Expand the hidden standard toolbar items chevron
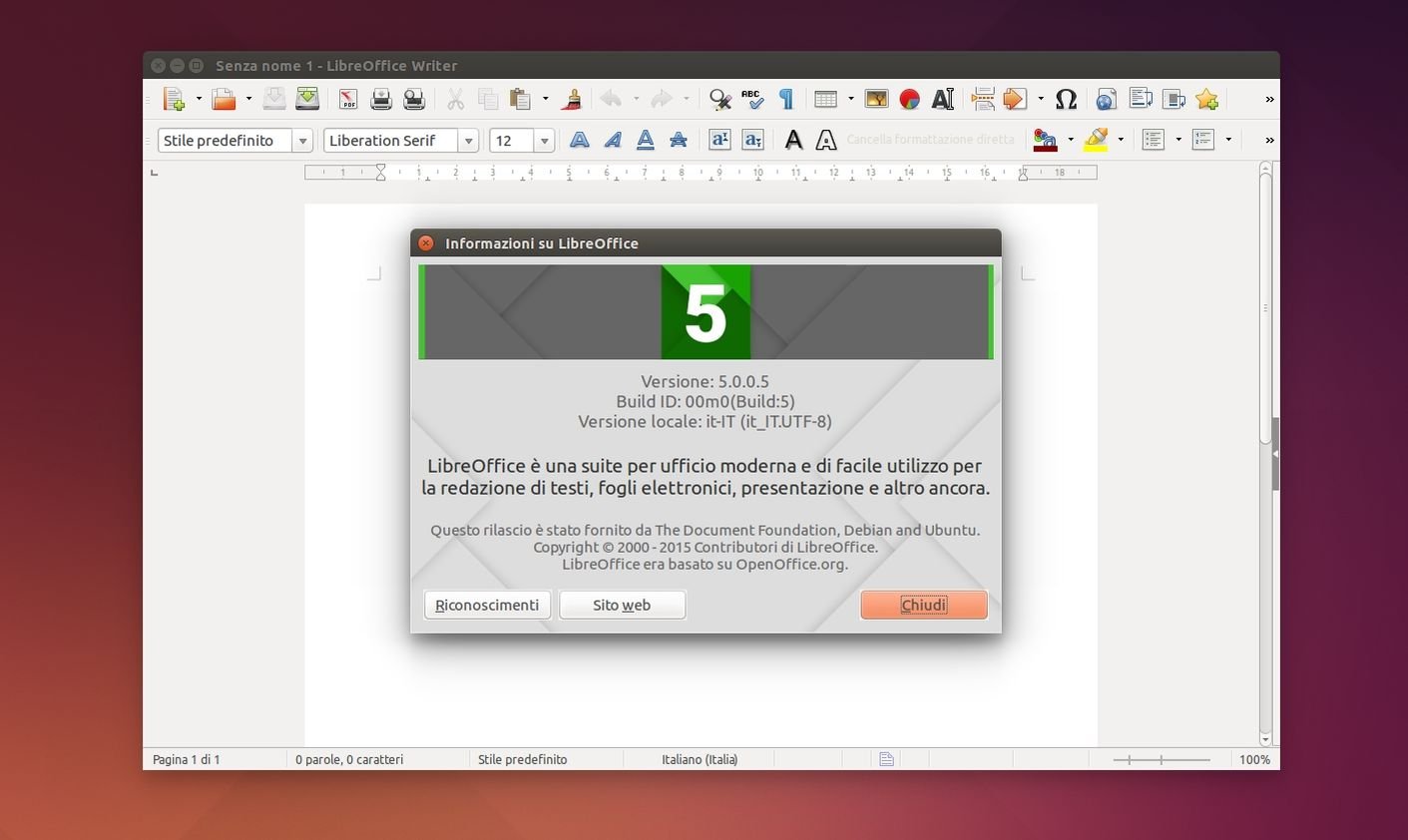The image size is (1408, 840). pos(1269,99)
